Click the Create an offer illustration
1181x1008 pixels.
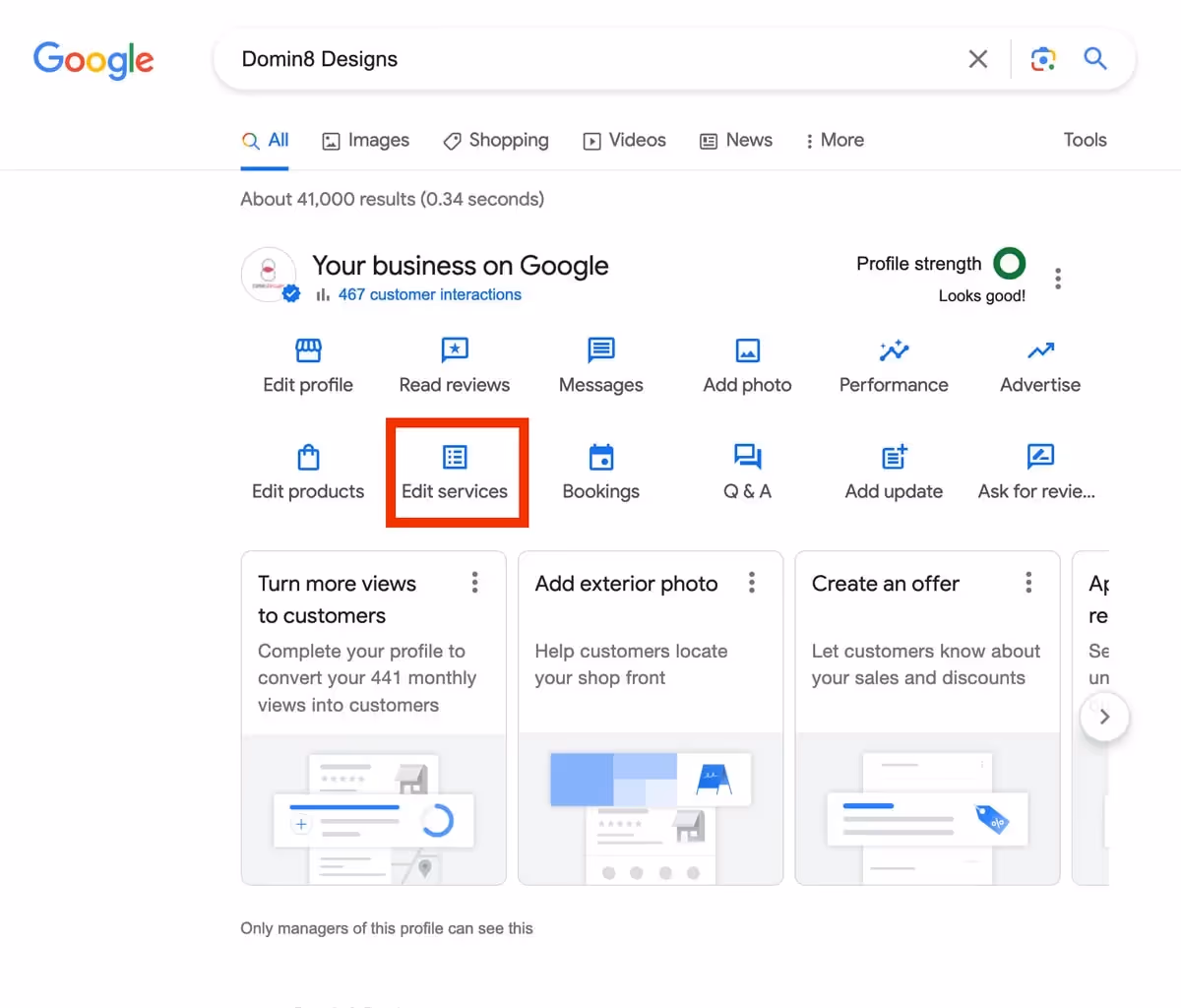tap(927, 809)
